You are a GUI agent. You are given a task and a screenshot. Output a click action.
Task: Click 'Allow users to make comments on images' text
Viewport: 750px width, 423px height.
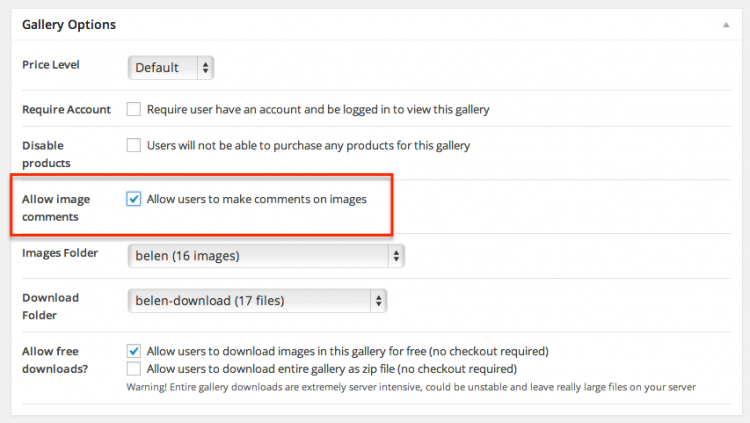point(257,199)
